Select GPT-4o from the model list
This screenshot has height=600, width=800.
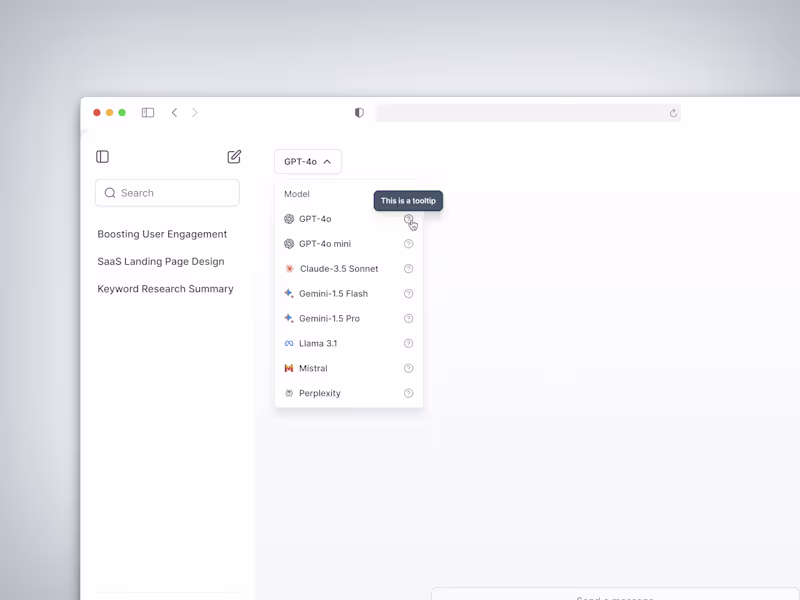(349, 219)
